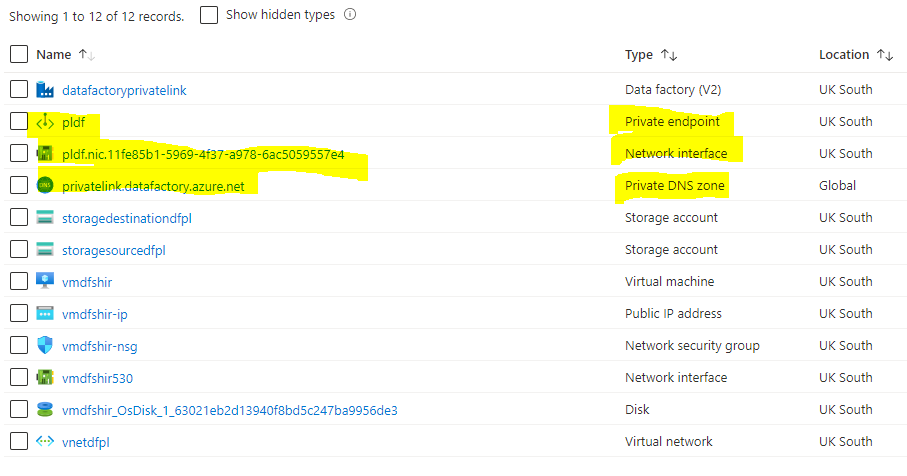Tick the vmdfshir530 row checkbox
907x476 pixels.
click(19, 377)
